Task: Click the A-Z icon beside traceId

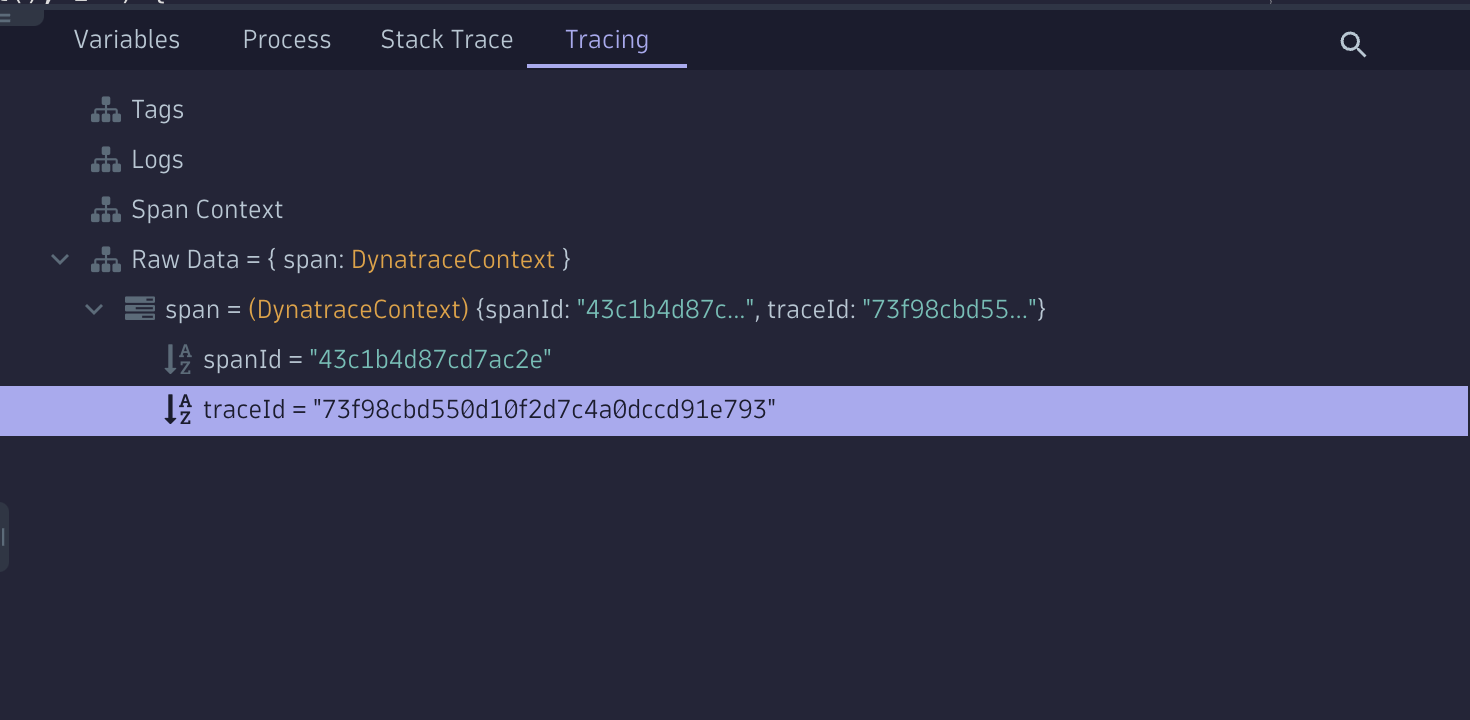Action: tap(178, 410)
